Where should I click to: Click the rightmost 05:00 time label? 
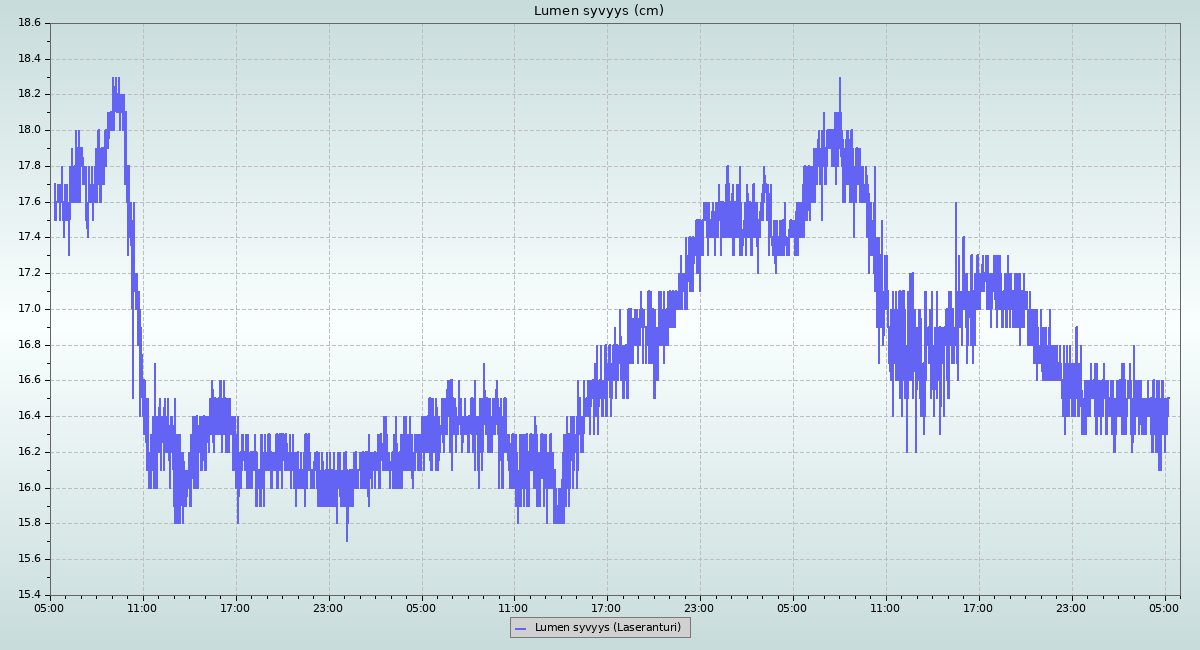point(1164,608)
